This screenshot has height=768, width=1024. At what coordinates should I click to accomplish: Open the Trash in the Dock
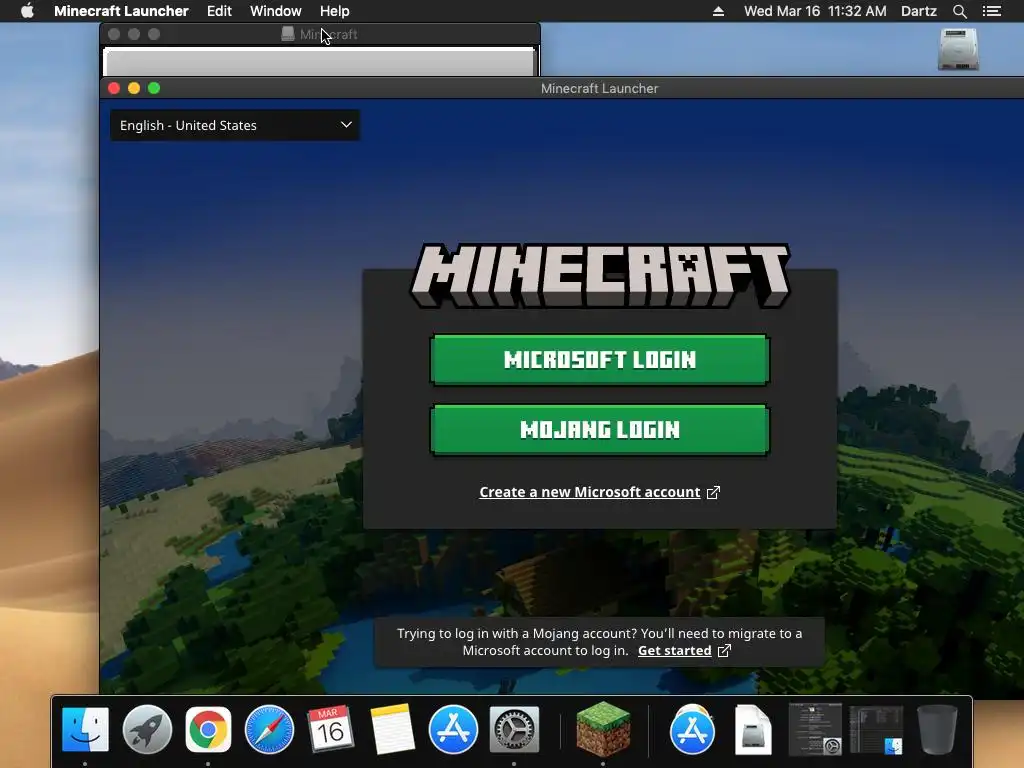[x=937, y=729]
